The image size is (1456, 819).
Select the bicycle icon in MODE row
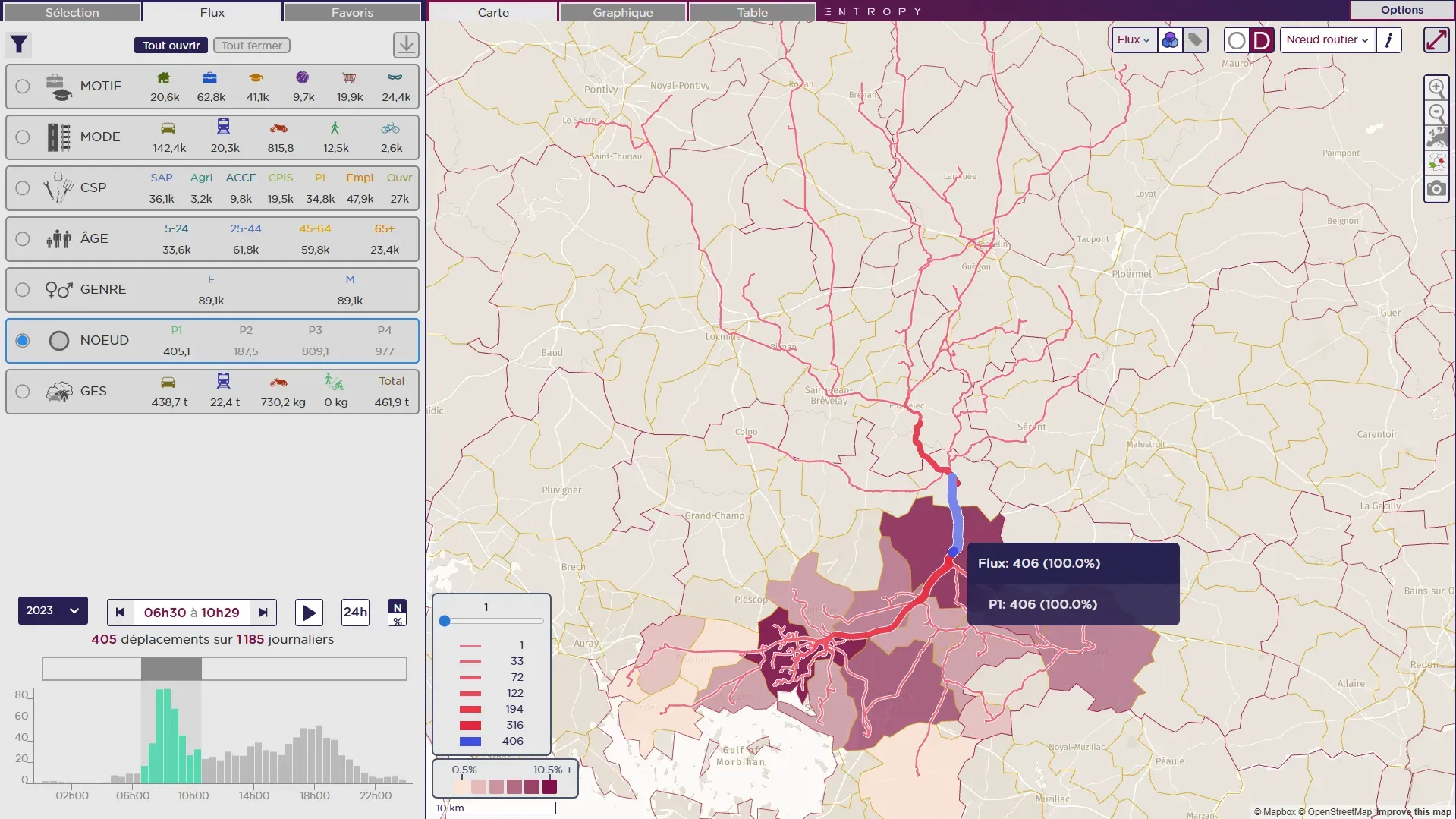click(391, 128)
